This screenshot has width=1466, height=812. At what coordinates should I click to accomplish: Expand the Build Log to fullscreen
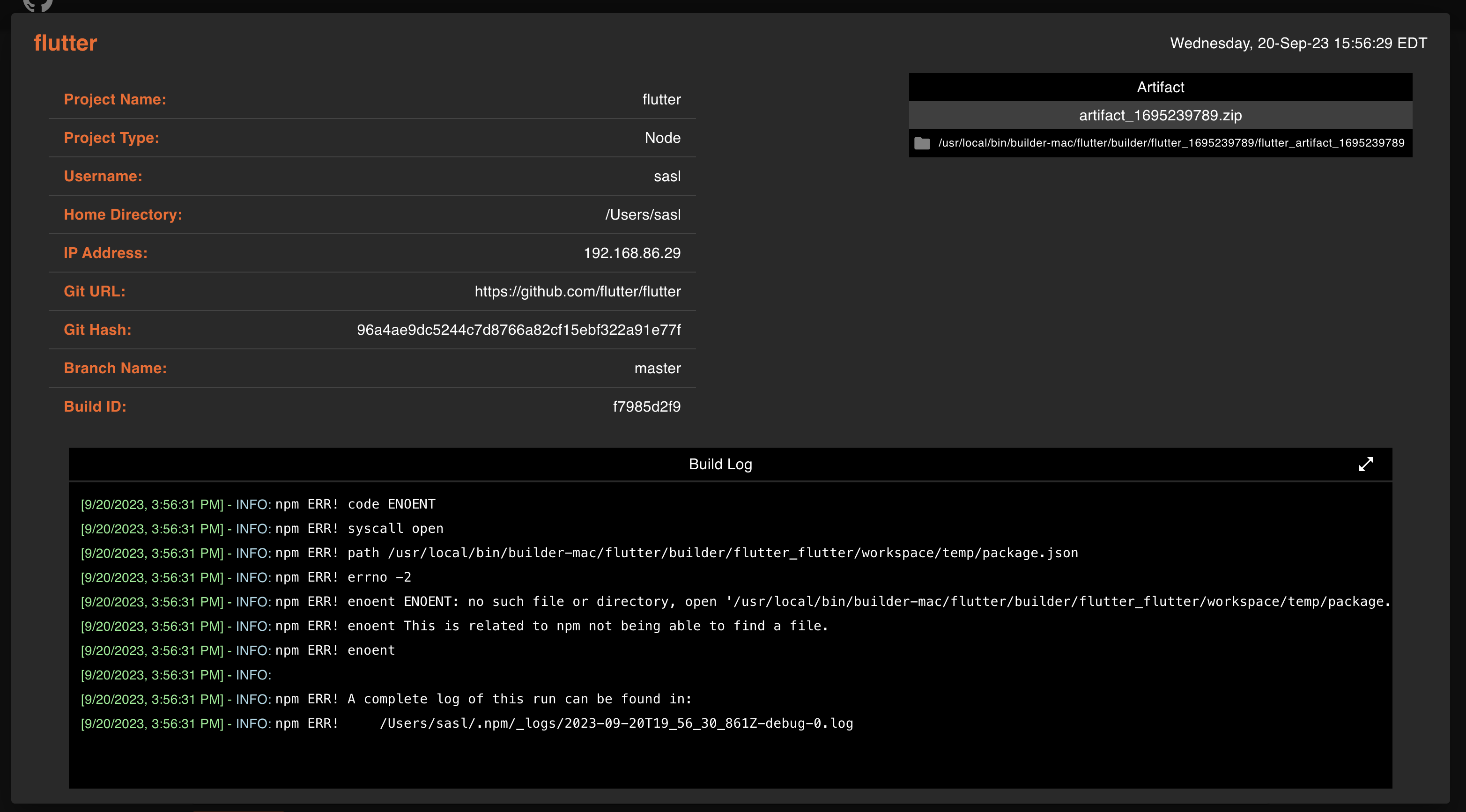pos(1366,465)
